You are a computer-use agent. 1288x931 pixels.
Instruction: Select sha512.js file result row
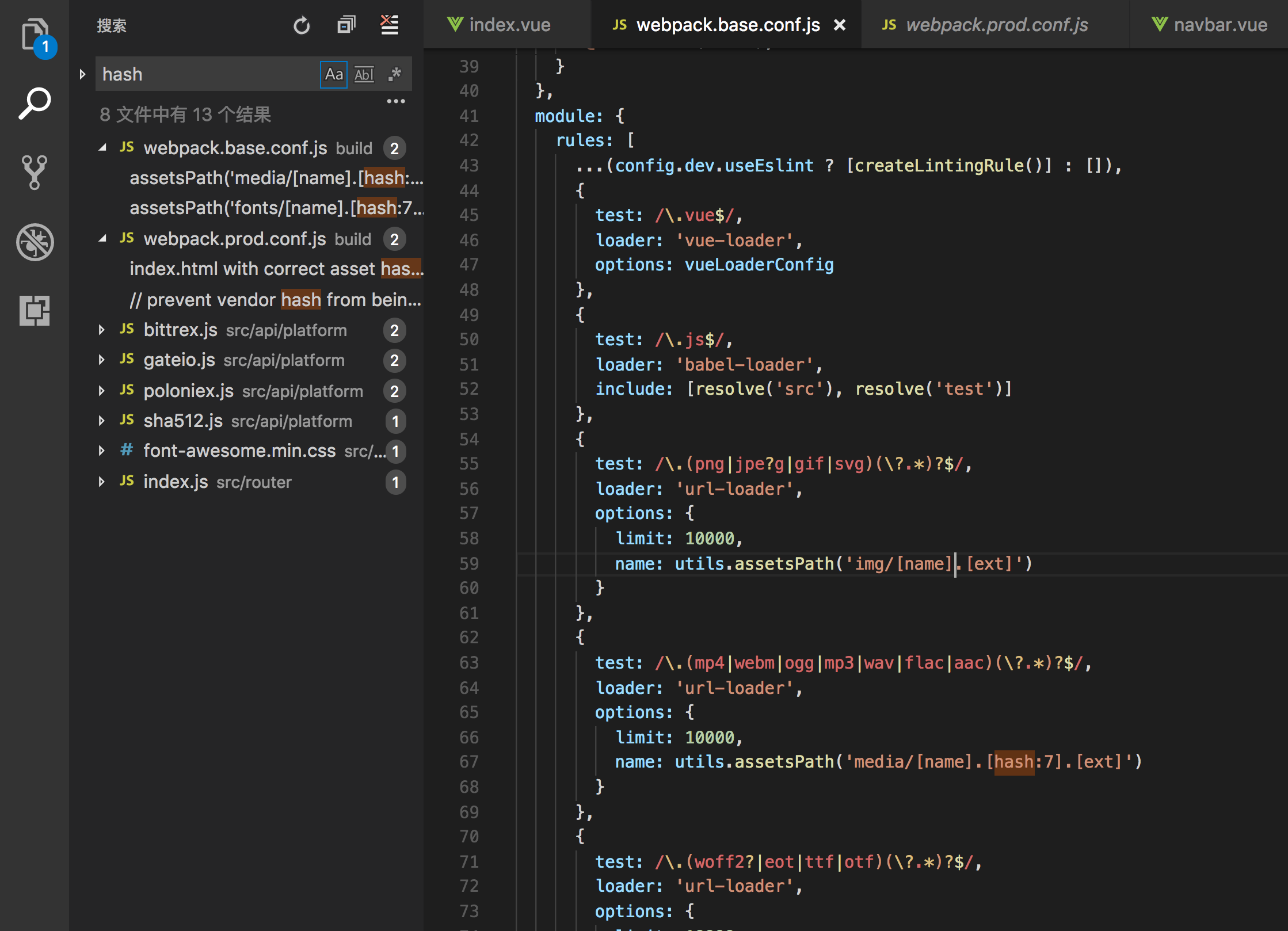point(246,421)
